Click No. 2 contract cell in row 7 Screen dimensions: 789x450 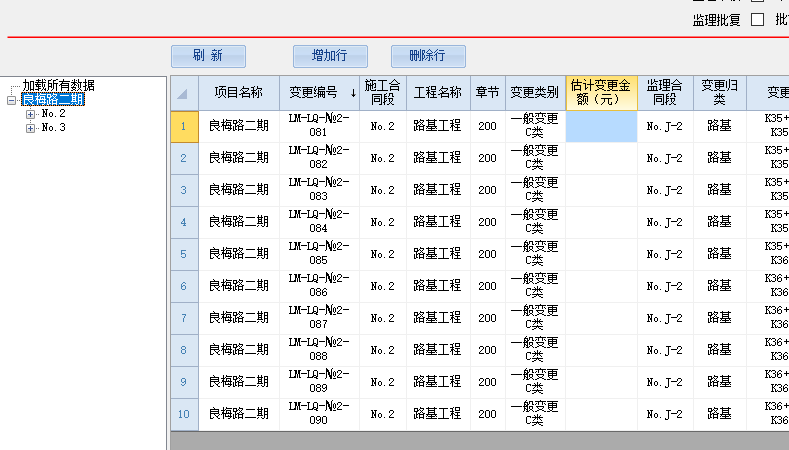point(383,318)
